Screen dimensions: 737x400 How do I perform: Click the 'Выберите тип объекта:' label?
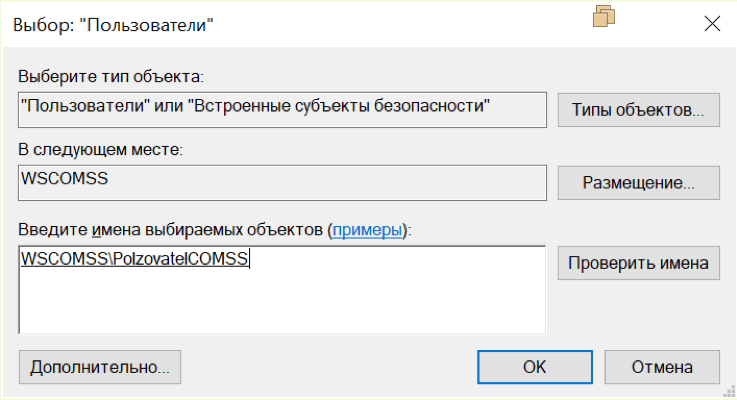111,76
